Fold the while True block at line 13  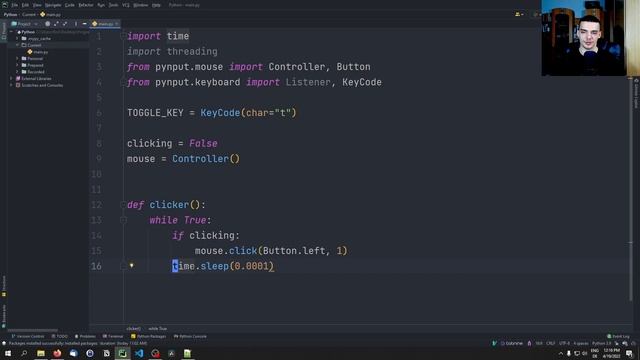123,220
